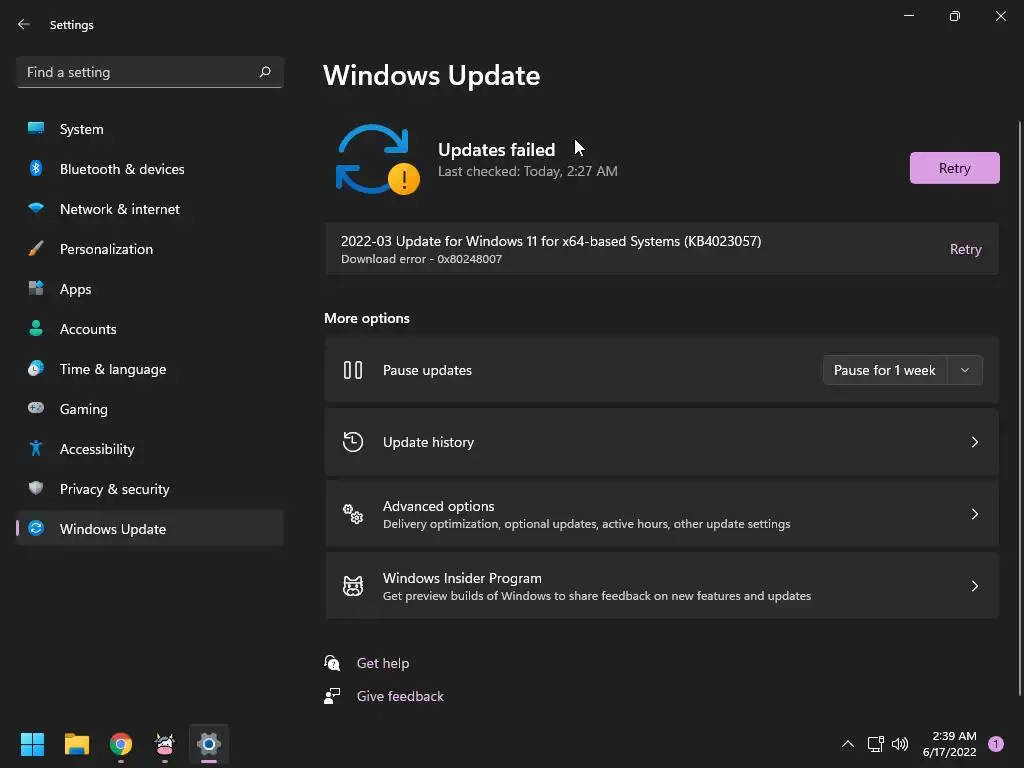Click the Gaming controller icon
Viewport: 1024px width, 768px height.
pyautogui.click(x=36, y=408)
